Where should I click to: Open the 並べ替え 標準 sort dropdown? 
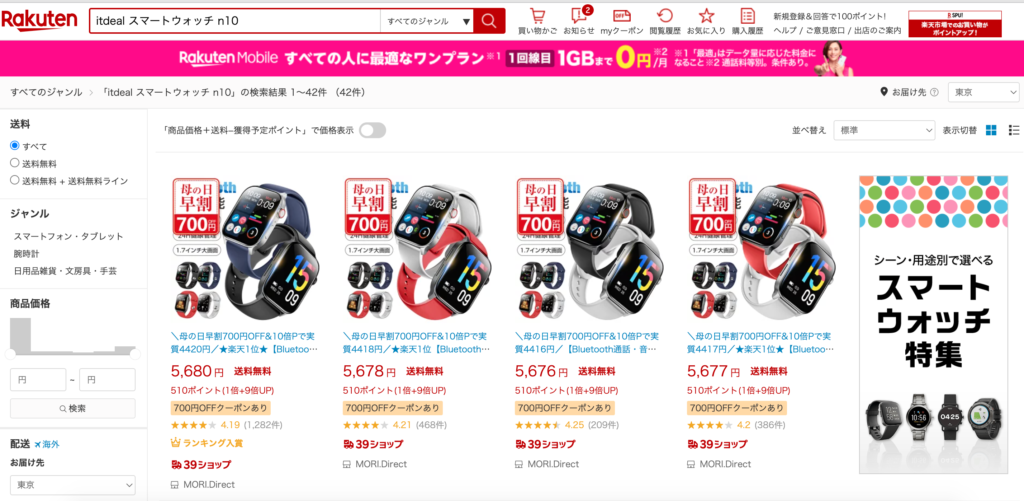[885, 130]
